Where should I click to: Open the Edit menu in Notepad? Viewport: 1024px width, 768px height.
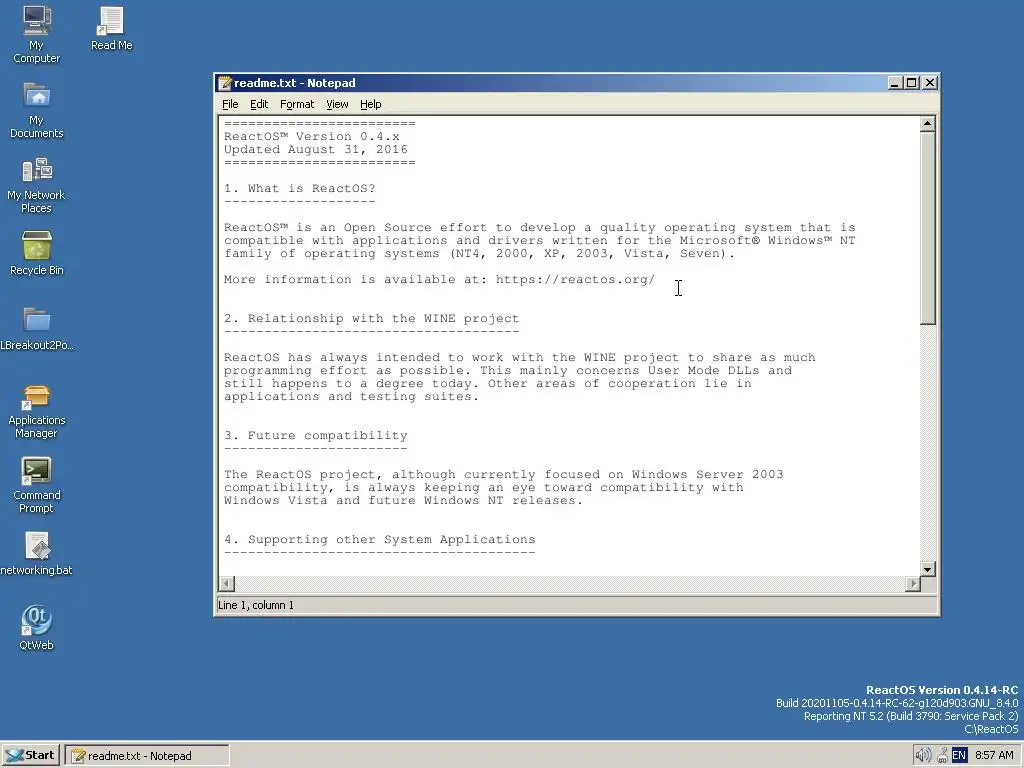259,104
